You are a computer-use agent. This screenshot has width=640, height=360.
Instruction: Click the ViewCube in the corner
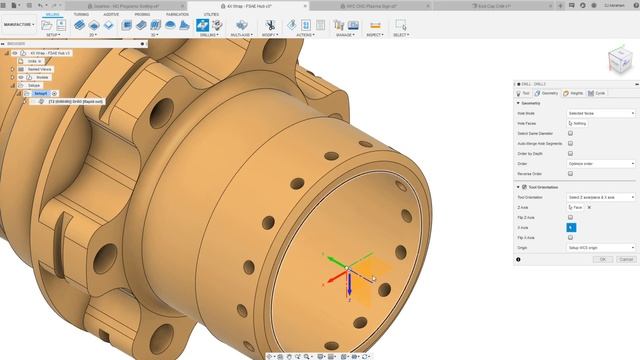pos(620,60)
